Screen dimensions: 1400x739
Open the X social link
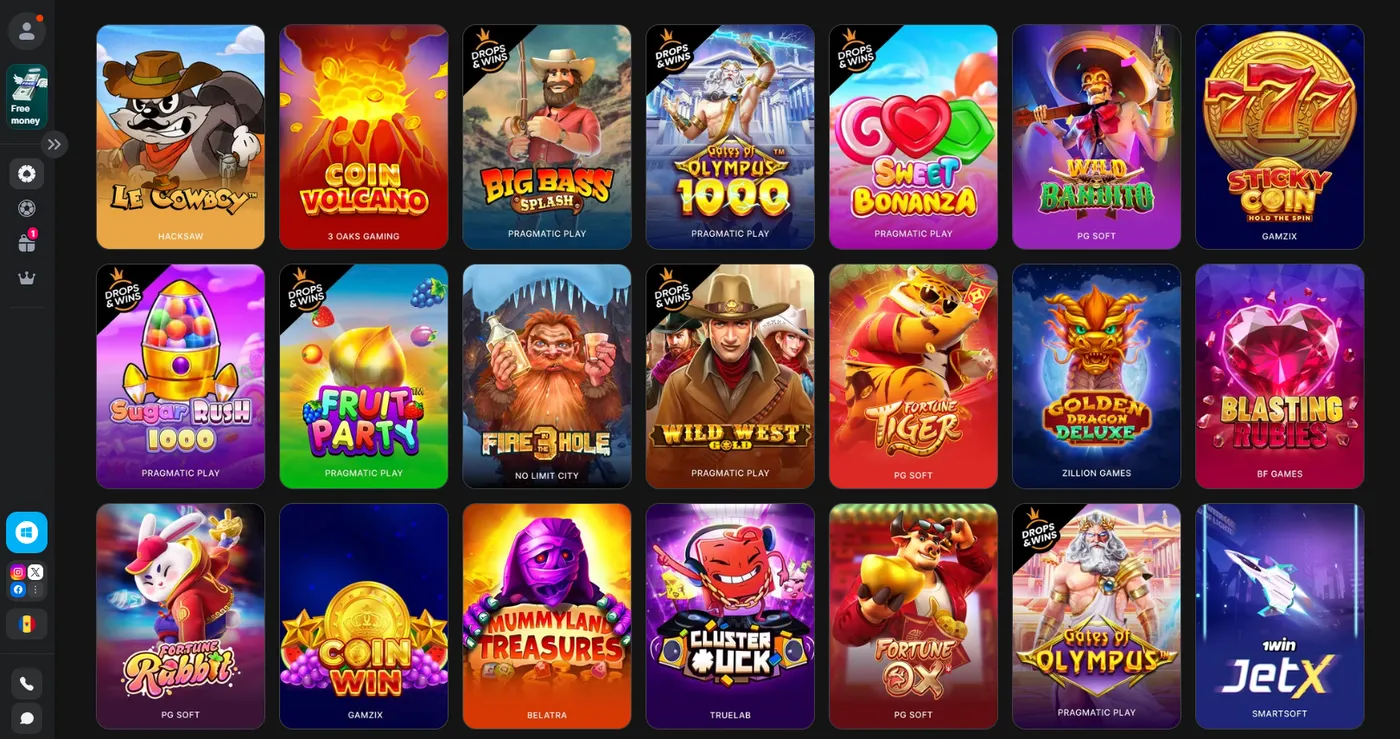[36, 572]
